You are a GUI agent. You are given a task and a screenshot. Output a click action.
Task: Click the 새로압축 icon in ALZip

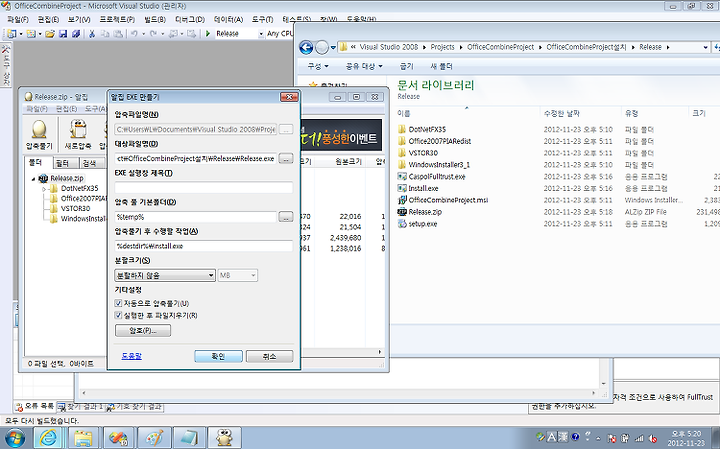(78, 134)
